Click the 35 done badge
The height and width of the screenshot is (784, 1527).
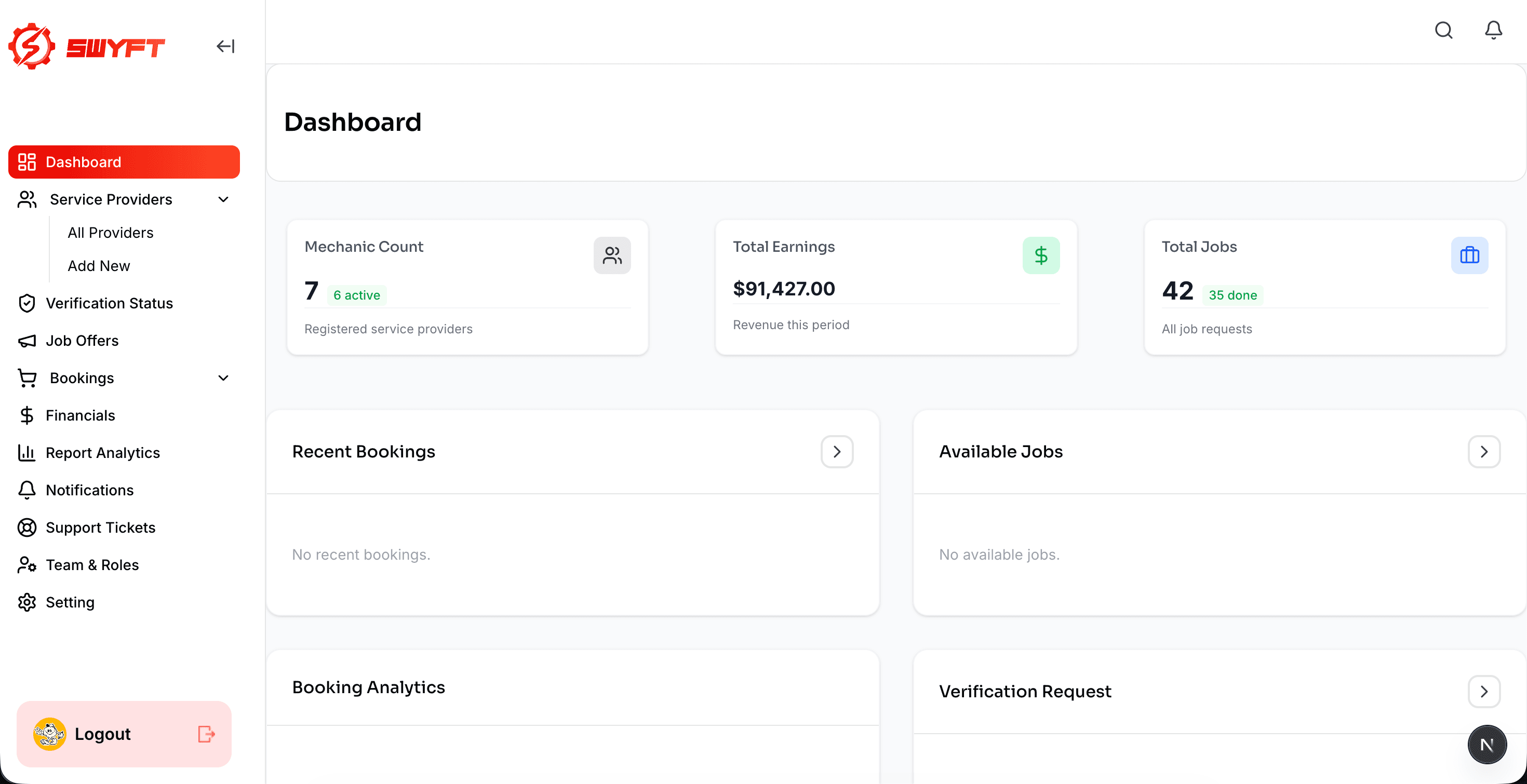(x=1233, y=294)
